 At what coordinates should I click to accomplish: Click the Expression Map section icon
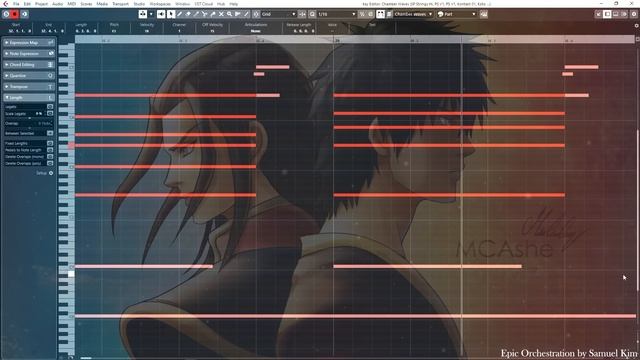51,42
